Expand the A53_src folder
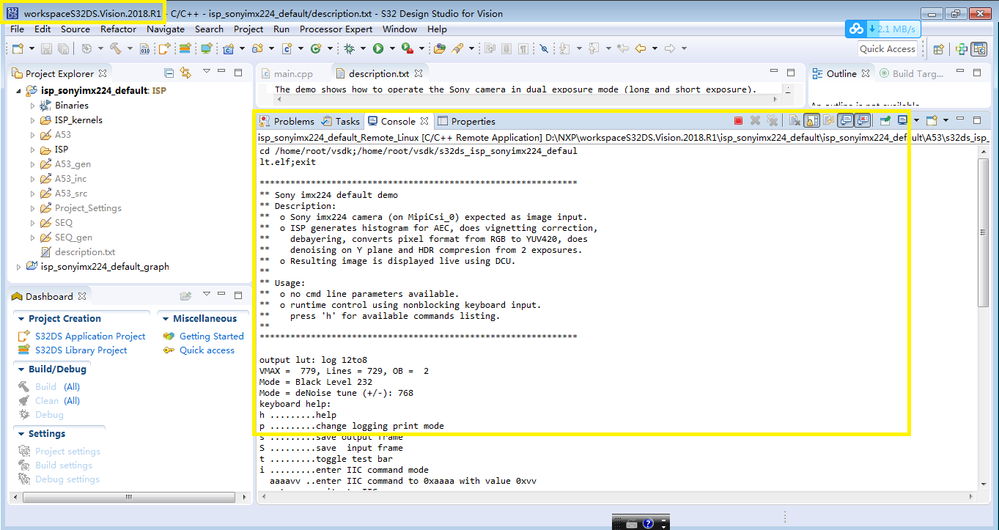Viewport: 999px width, 530px height. pyautogui.click(x=32, y=193)
